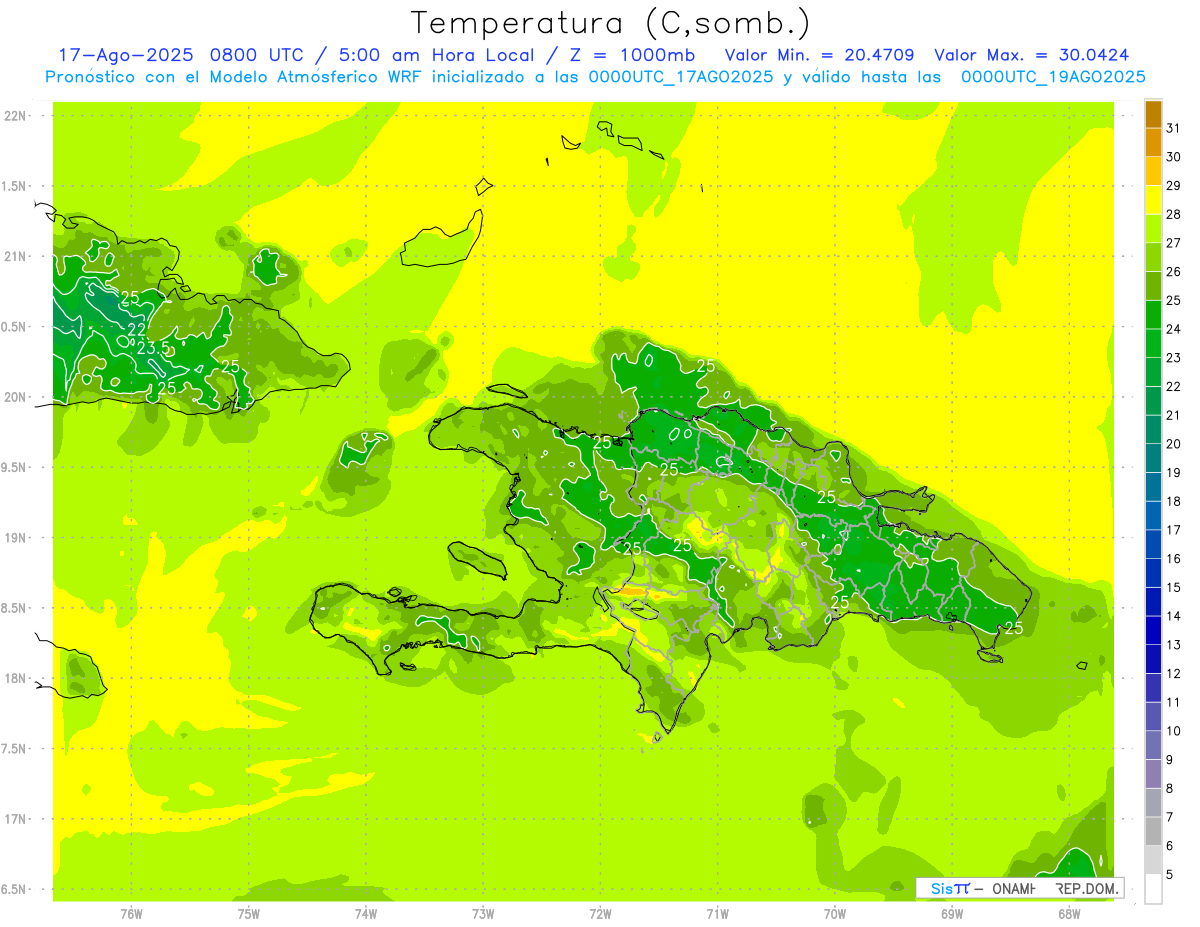The image size is (1200, 927).
Task: Click the '0800 UTC' time text
Action: 259,55
